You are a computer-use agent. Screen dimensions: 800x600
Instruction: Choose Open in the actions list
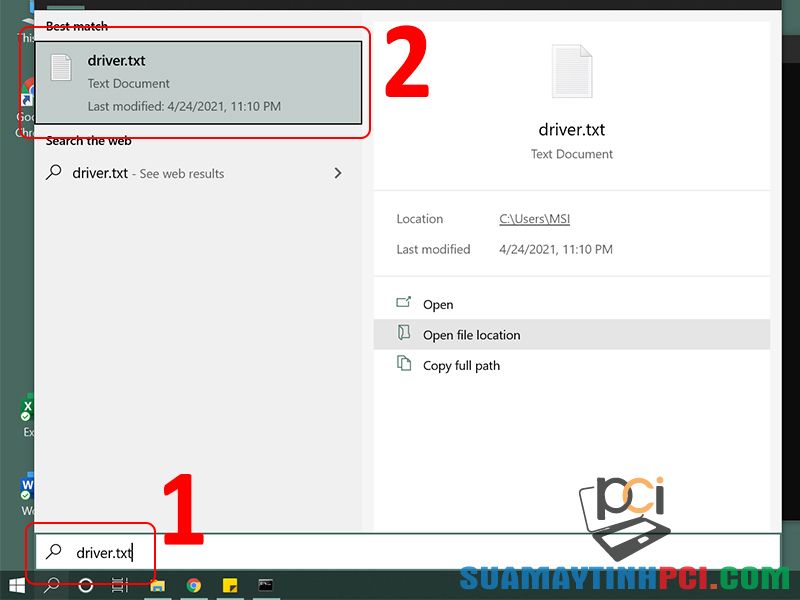click(571, 304)
